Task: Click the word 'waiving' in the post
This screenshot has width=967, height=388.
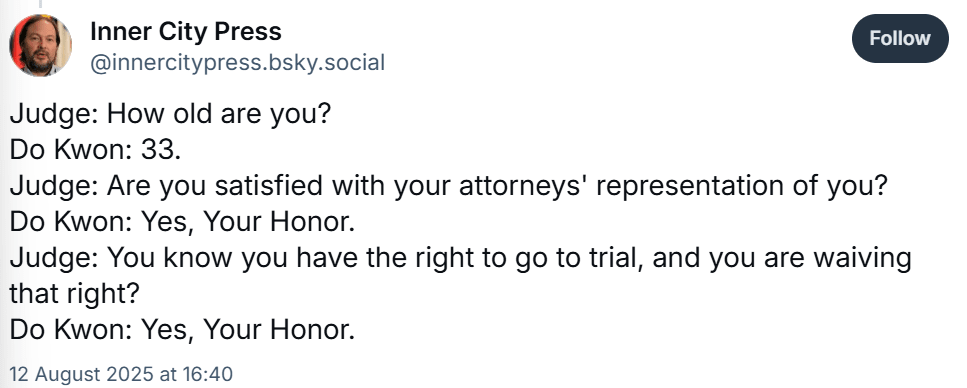Action: point(862,259)
